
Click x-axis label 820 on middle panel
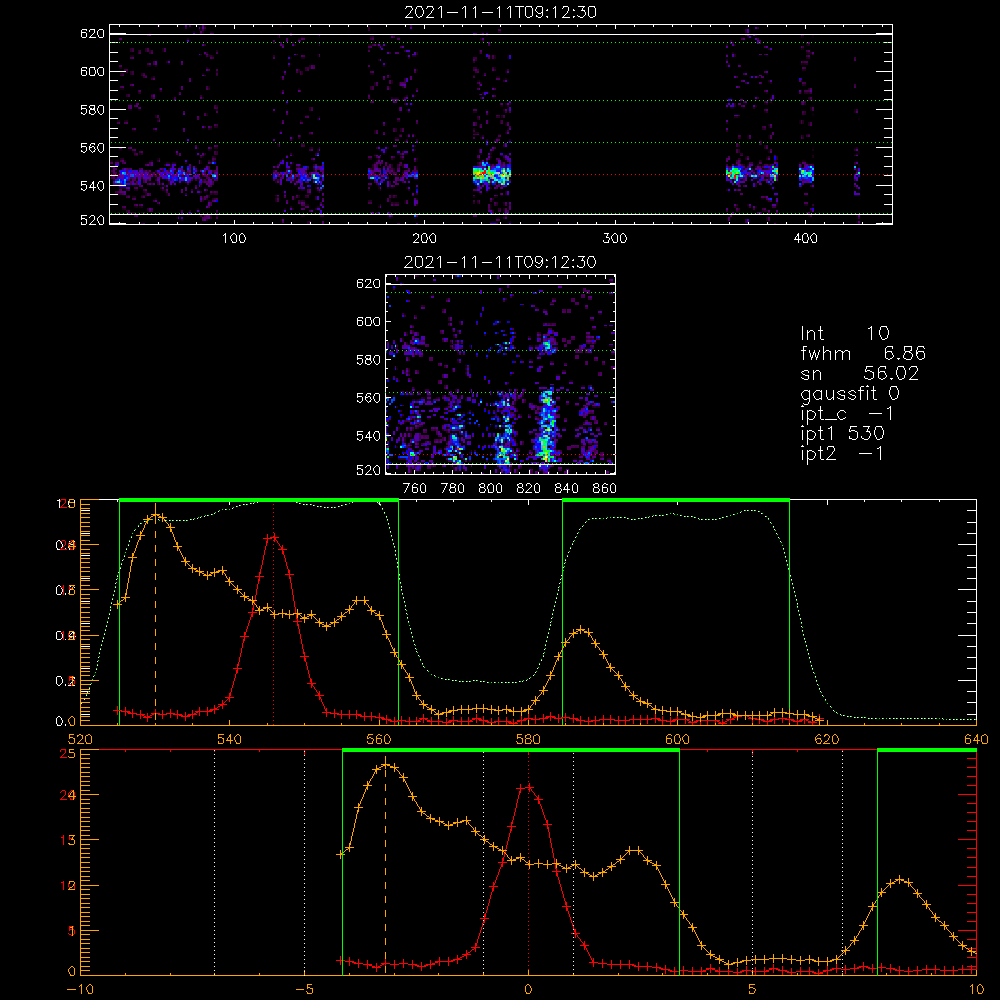coord(529,489)
